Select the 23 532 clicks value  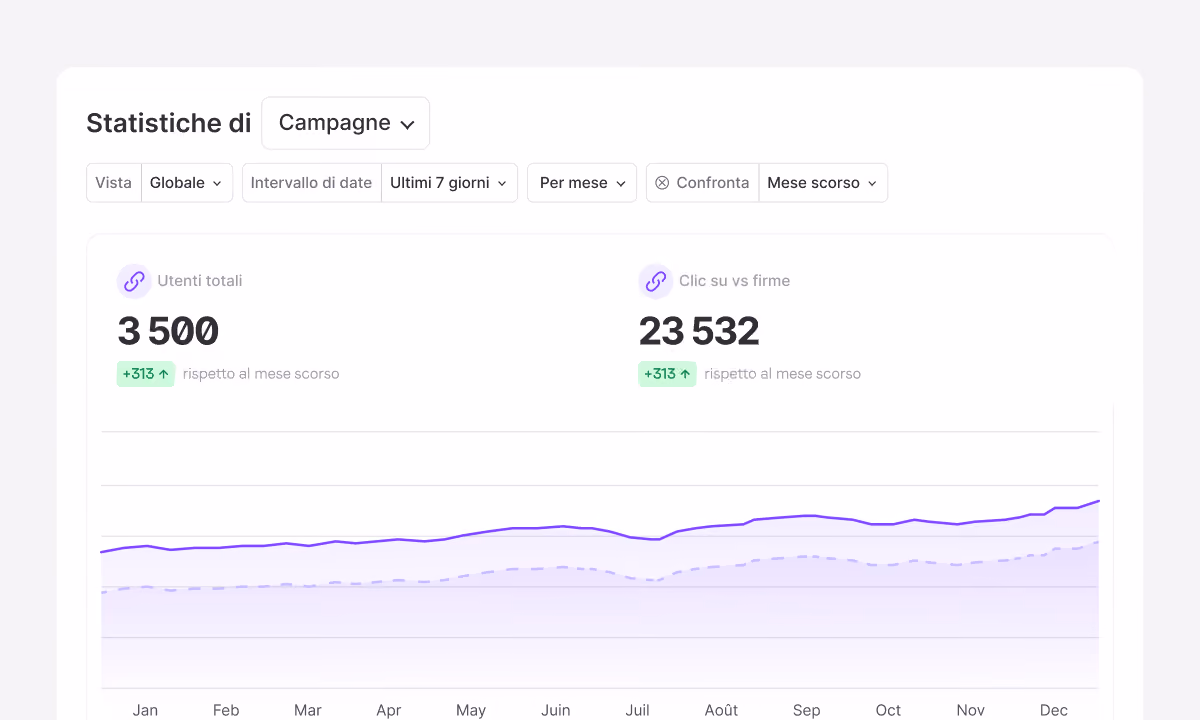[x=699, y=331]
